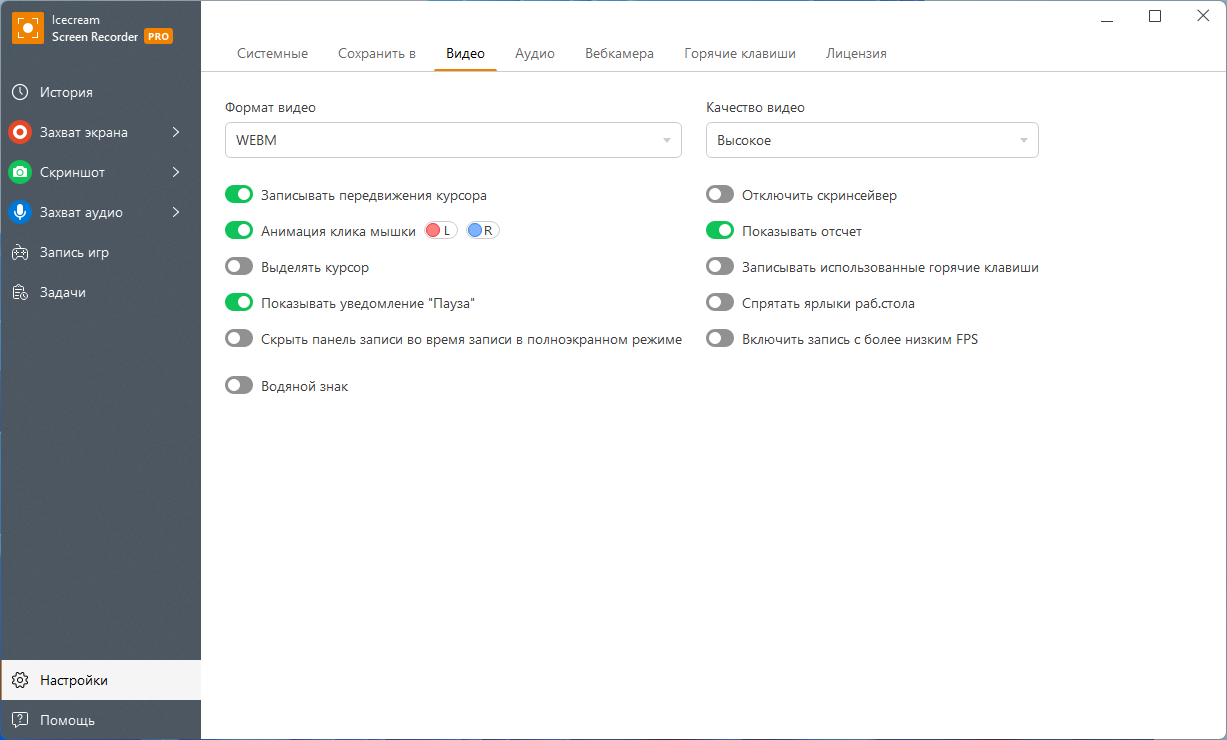
Task: Open the video format WEBM dropdown
Action: click(x=453, y=140)
